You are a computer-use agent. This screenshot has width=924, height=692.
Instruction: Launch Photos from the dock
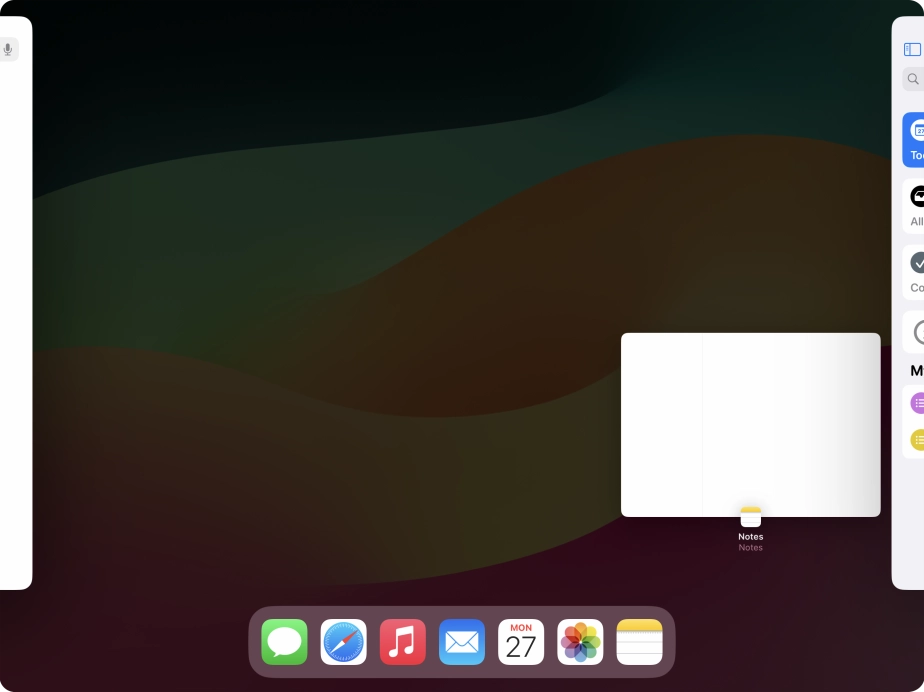pyautogui.click(x=580, y=642)
